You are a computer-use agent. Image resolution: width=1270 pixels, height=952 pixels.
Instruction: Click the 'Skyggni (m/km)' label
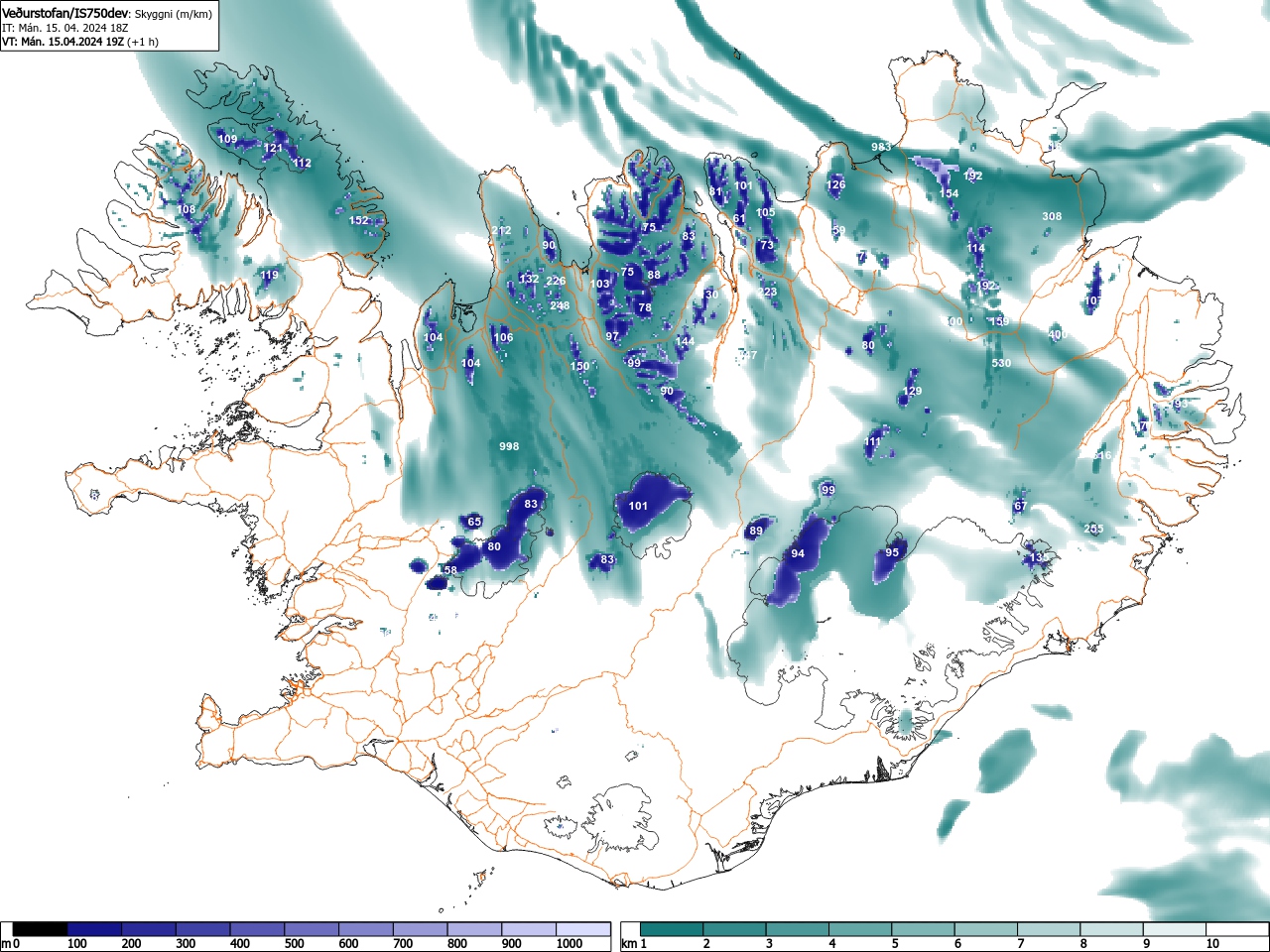tap(173, 14)
